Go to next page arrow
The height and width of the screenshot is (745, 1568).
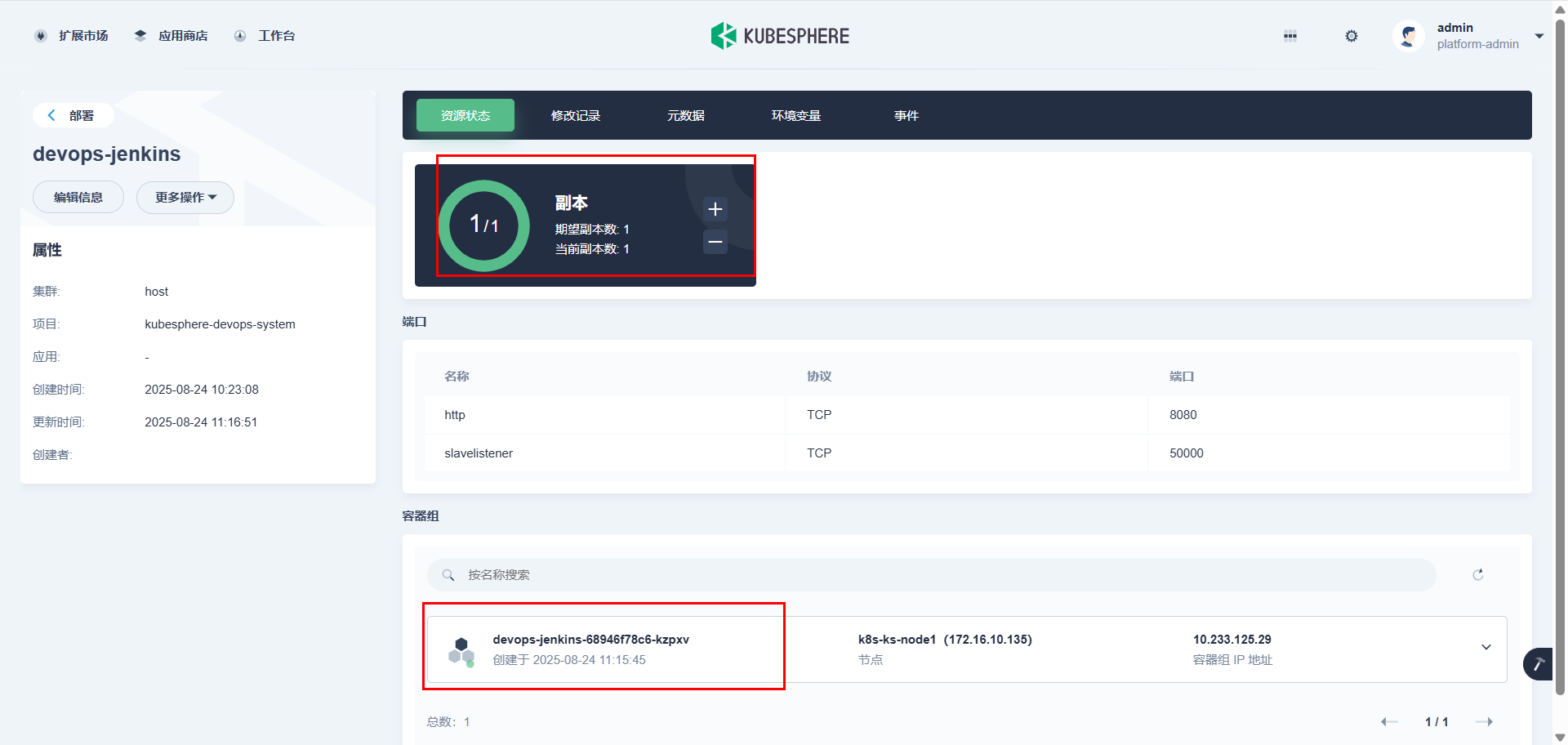(x=1485, y=722)
